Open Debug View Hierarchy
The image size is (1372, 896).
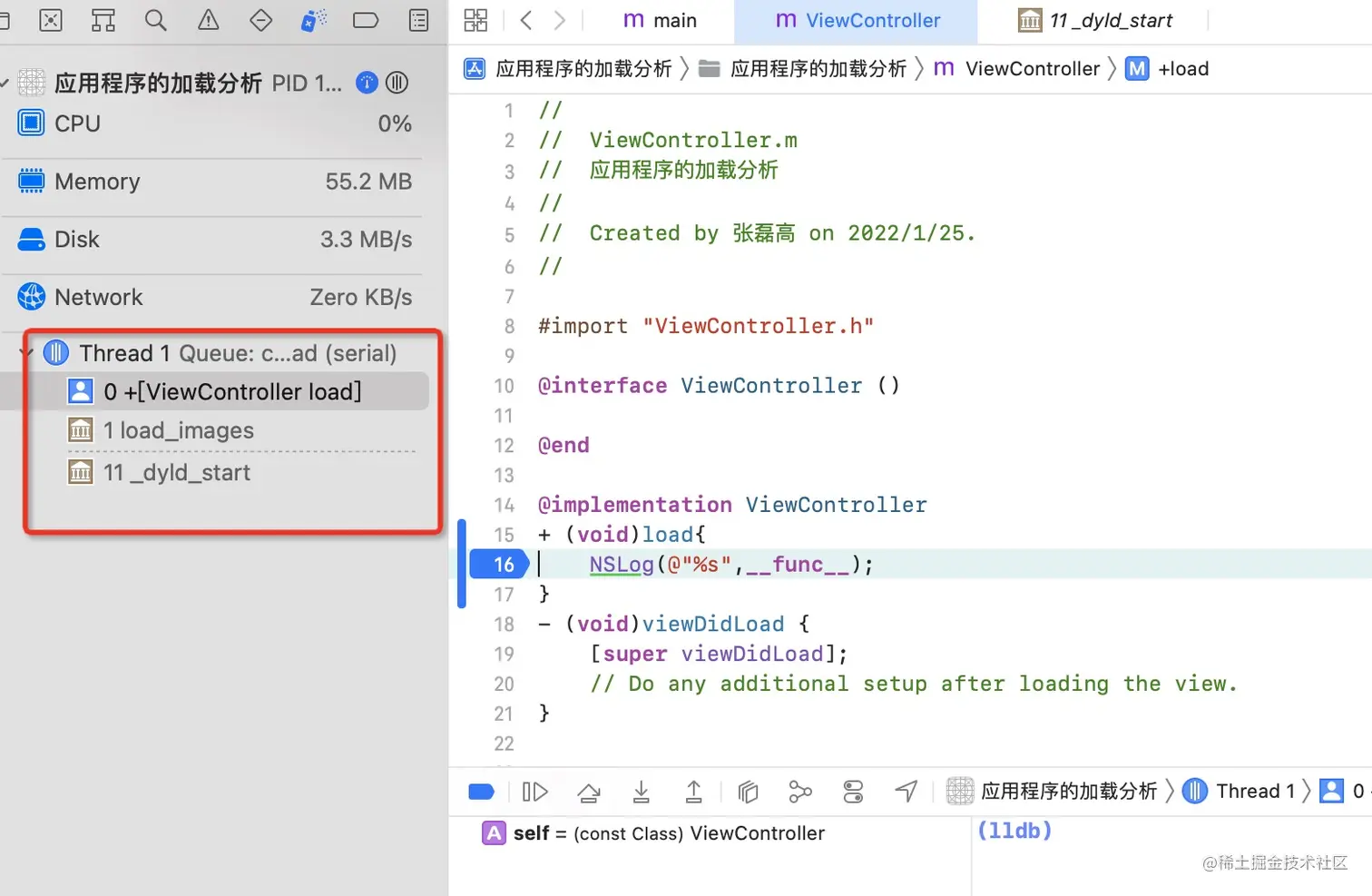(x=748, y=792)
